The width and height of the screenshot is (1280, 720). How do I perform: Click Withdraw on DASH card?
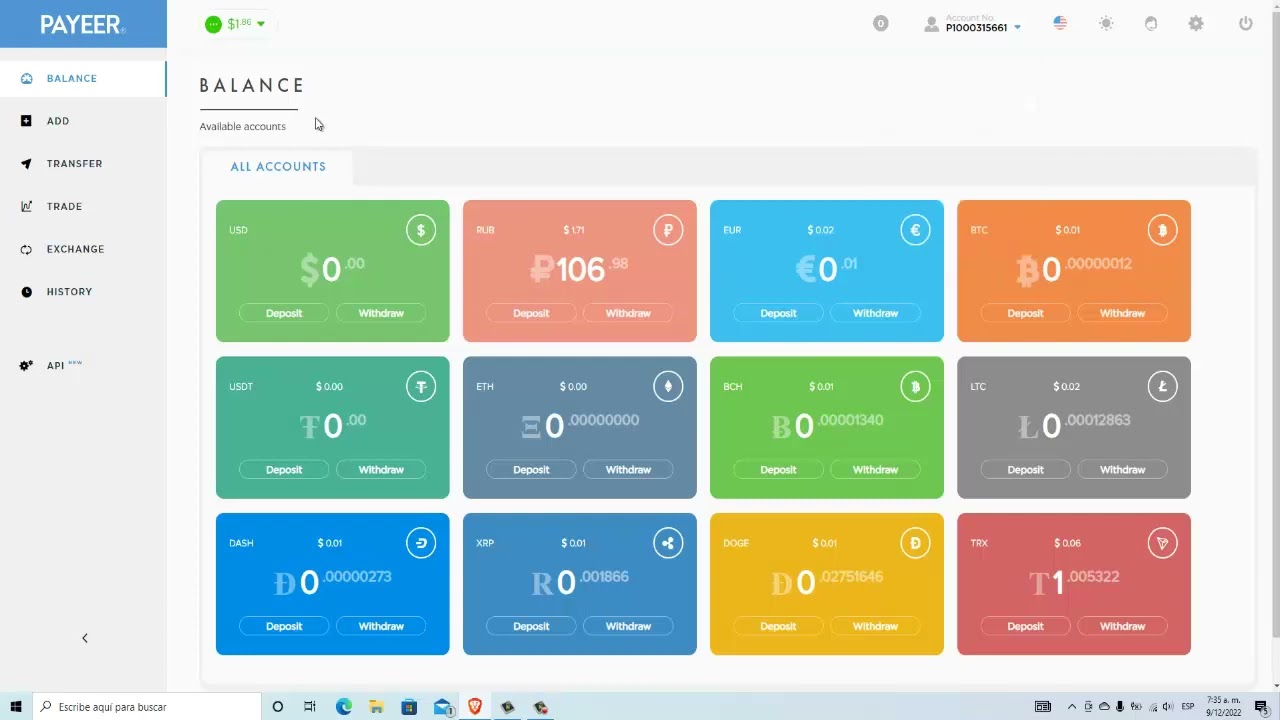(x=381, y=626)
